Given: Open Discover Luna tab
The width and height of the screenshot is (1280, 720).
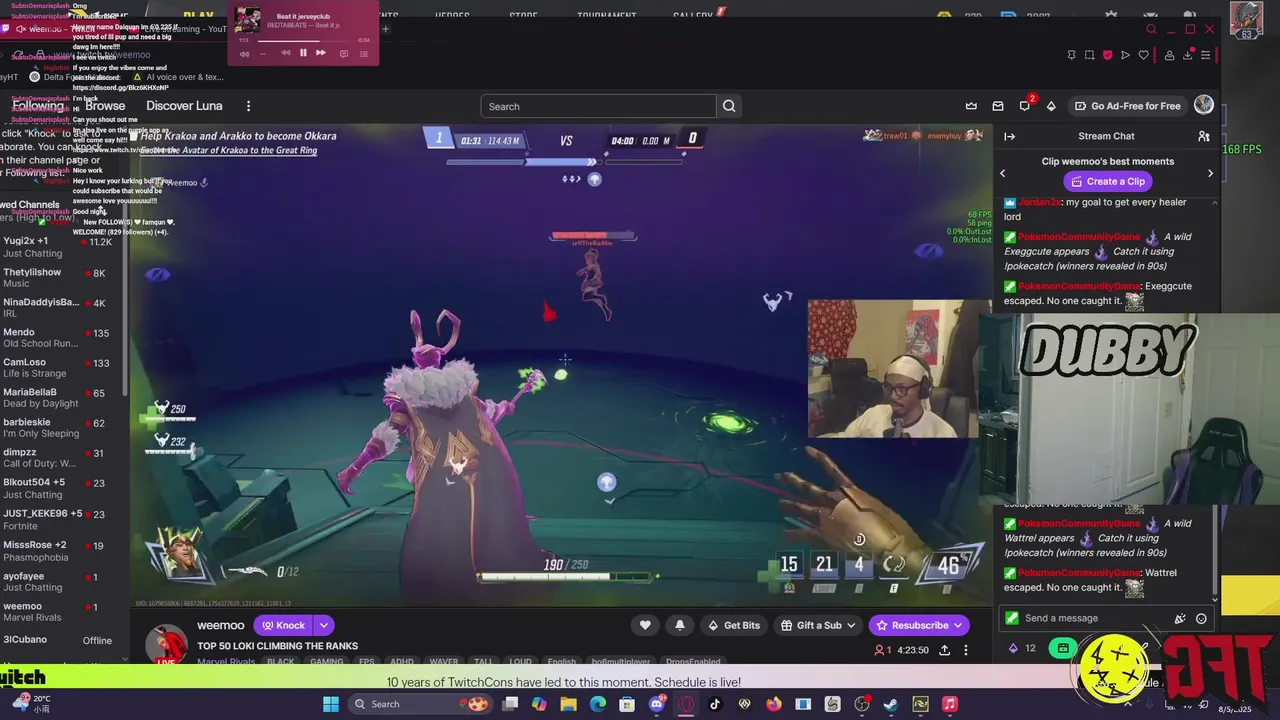Looking at the screenshot, I should click(184, 106).
